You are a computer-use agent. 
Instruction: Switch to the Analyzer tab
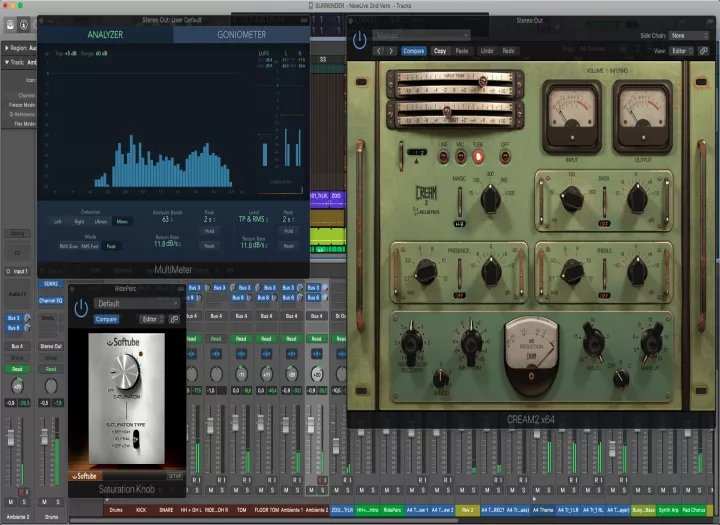pyautogui.click(x=104, y=34)
